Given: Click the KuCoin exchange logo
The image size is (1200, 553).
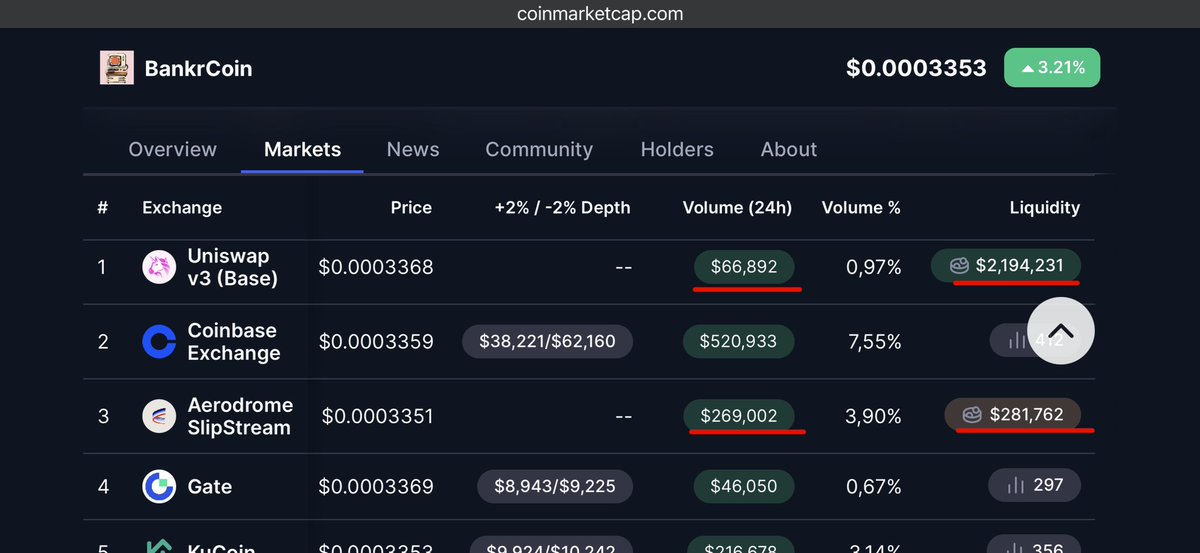Looking at the screenshot, I should point(159,547).
